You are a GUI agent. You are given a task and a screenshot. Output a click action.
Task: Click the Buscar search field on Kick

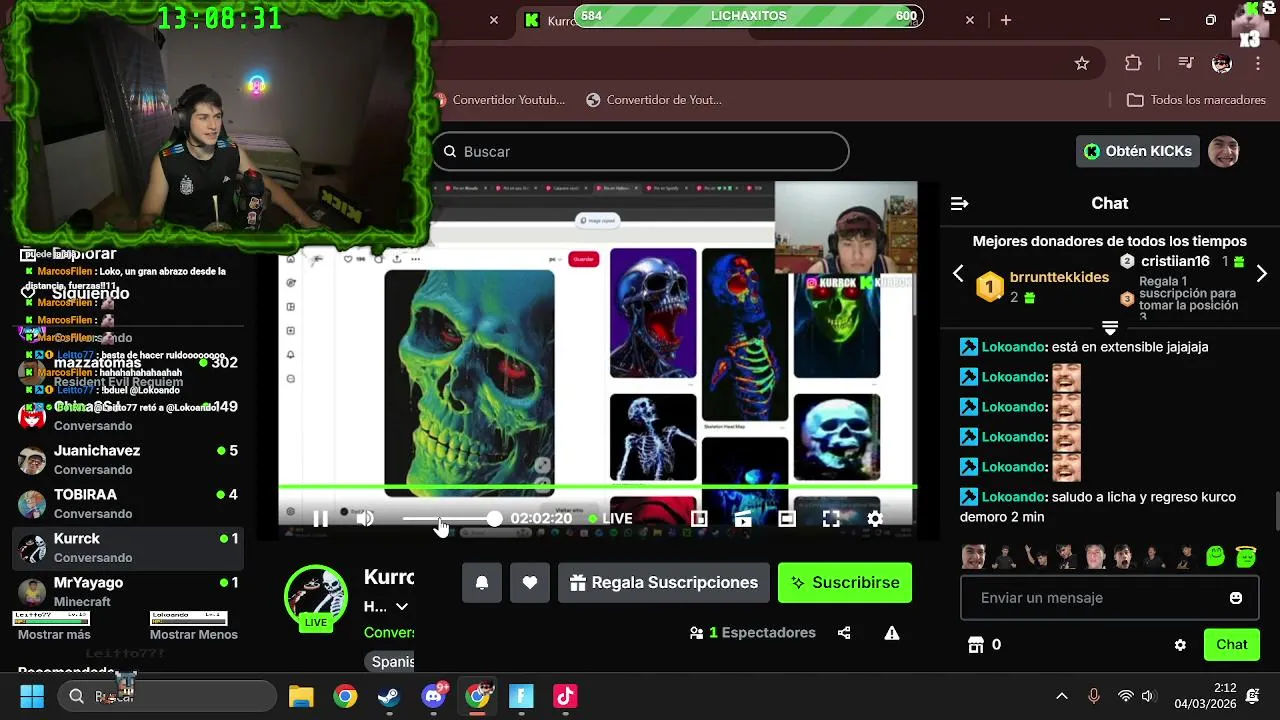click(x=640, y=152)
